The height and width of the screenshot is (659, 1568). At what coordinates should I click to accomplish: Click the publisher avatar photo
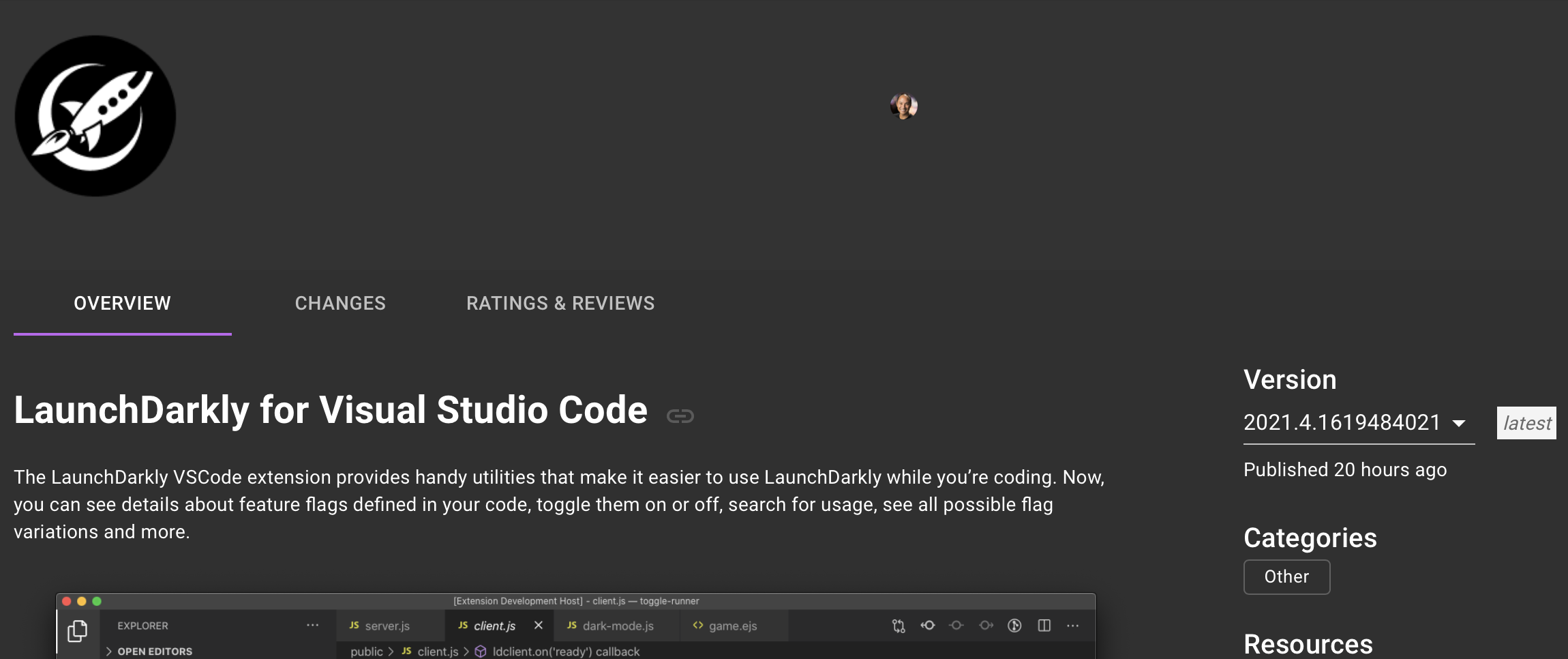coord(903,106)
